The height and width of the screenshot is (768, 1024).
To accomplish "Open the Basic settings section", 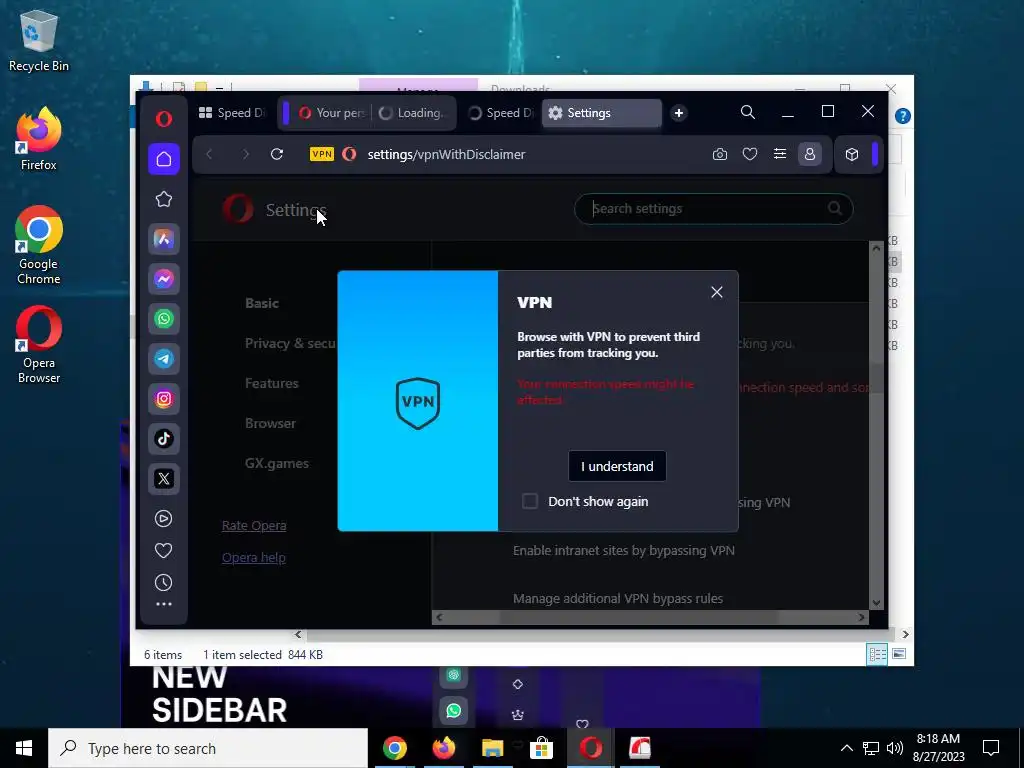I will [262, 303].
